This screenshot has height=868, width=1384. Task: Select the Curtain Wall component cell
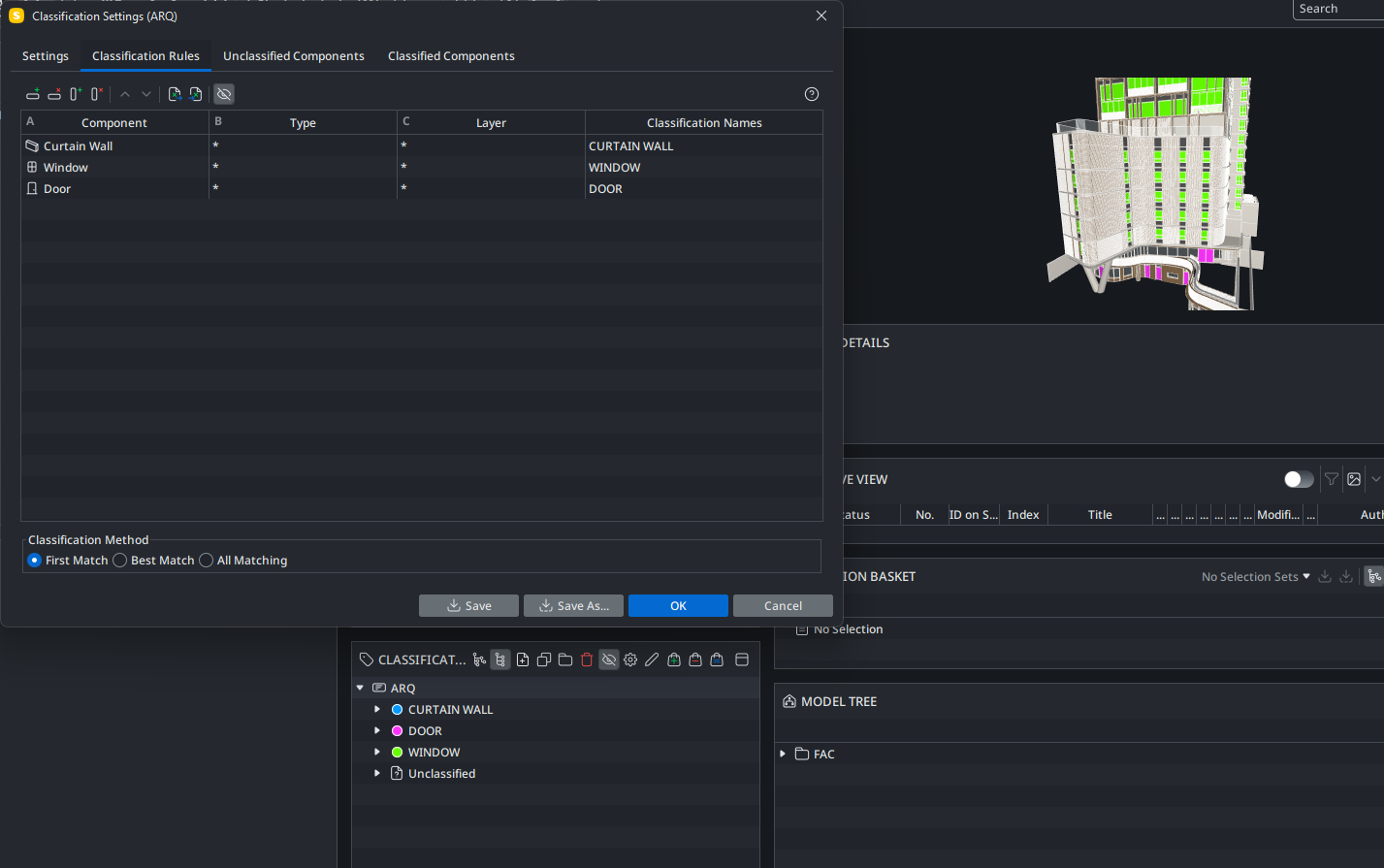114,146
